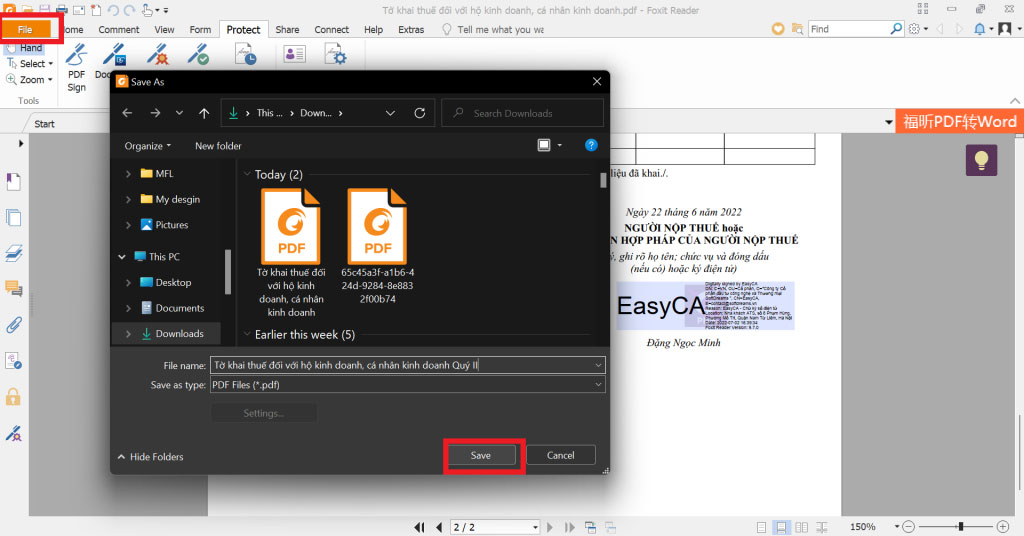
Task: Click the lightbulb tips icon
Action: click(980, 160)
